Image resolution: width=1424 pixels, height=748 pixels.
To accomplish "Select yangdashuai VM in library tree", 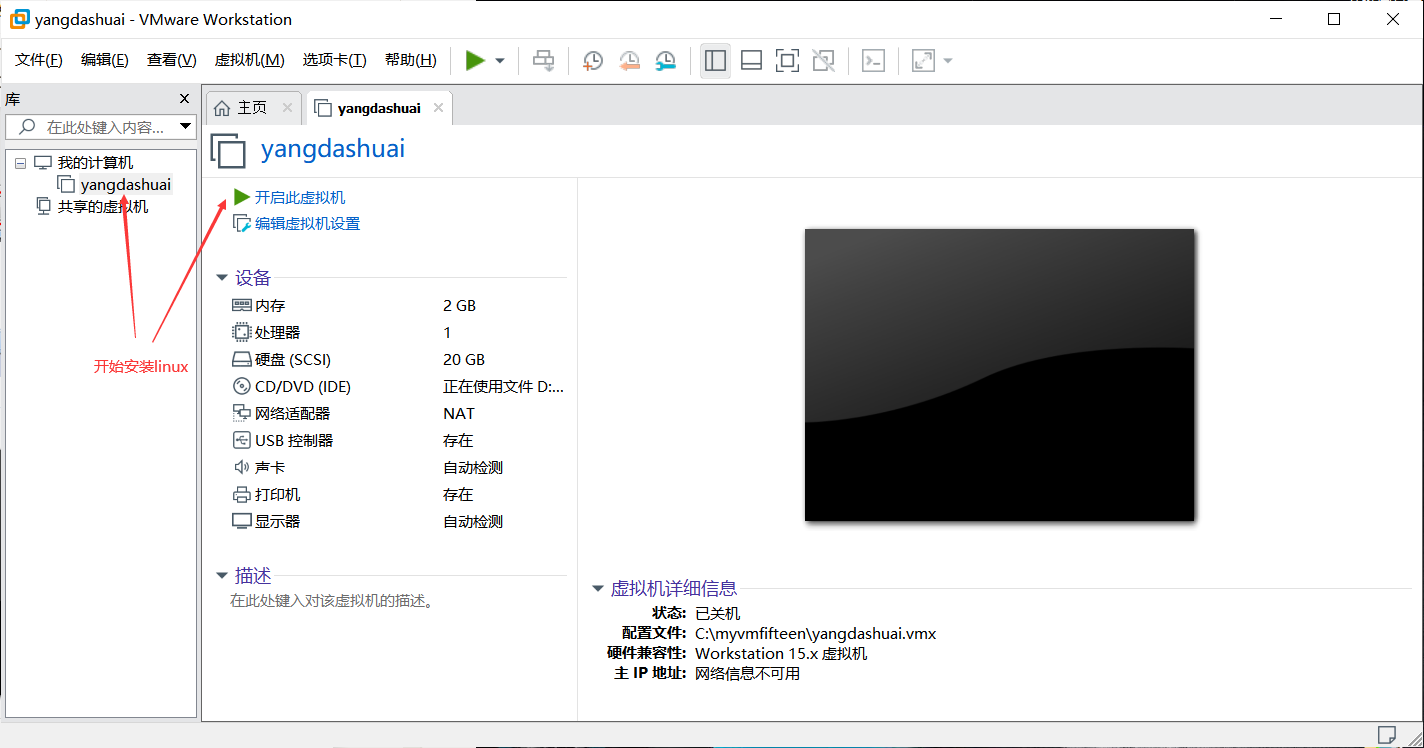I will click(x=126, y=184).
